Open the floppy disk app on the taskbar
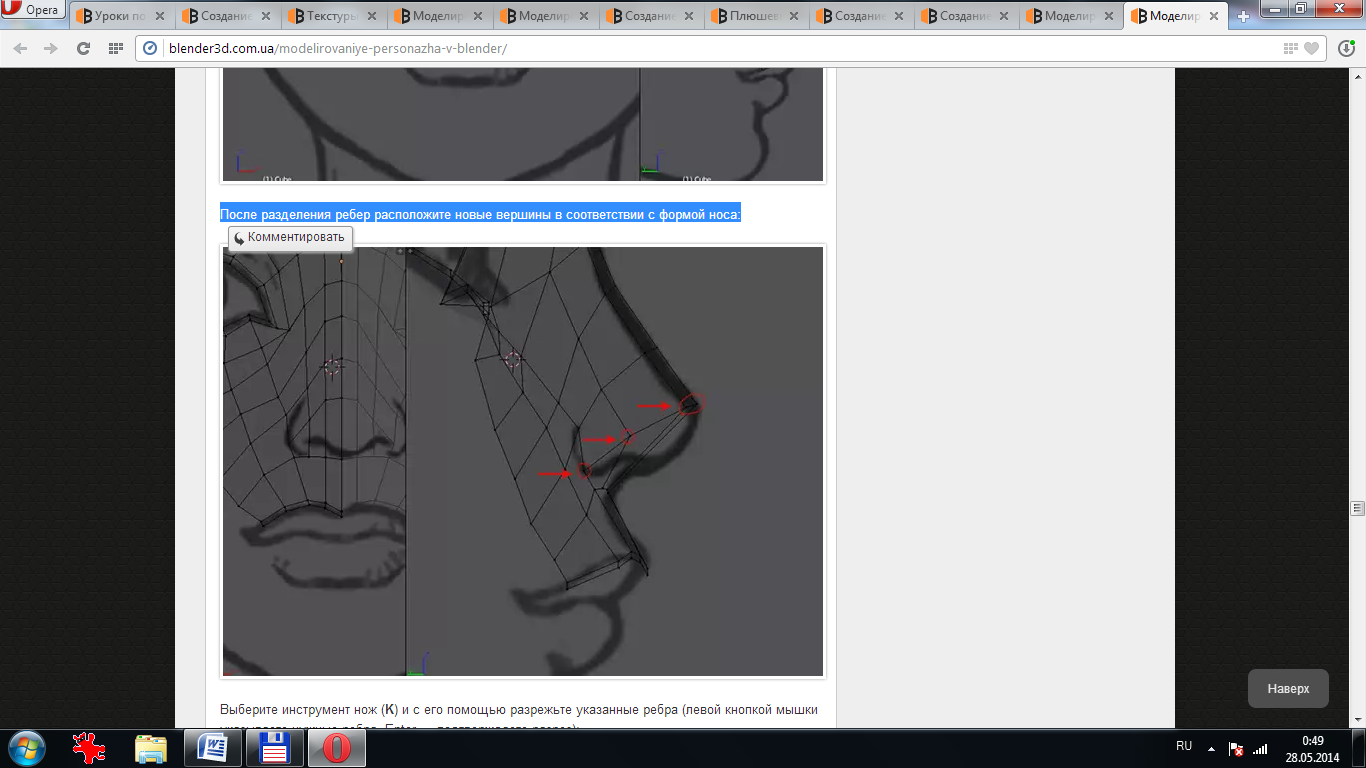1366x768 pixels. click(274, 747)
